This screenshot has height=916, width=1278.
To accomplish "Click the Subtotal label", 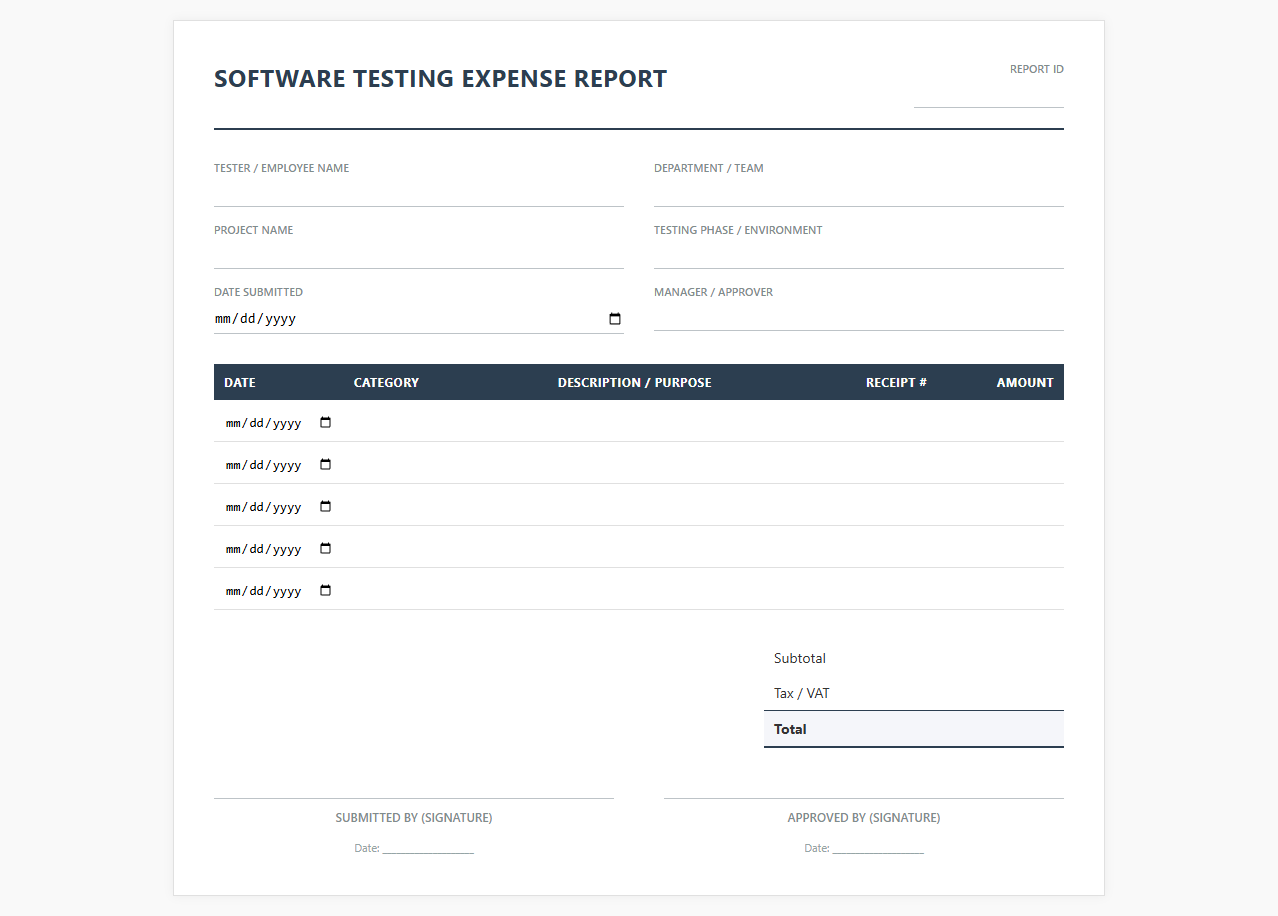I will (800, 659).
